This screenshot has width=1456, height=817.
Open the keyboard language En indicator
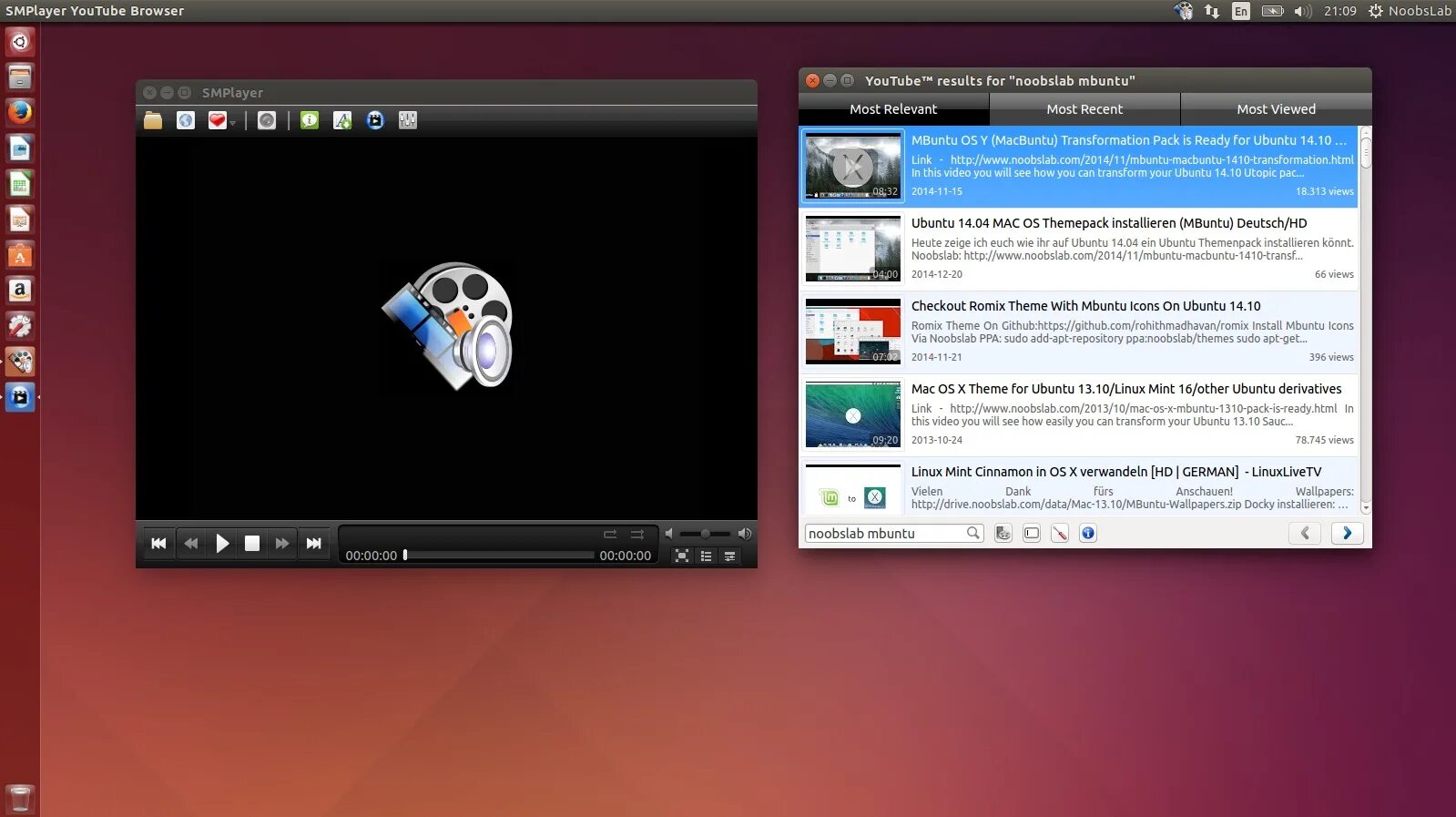point(1240,11)
